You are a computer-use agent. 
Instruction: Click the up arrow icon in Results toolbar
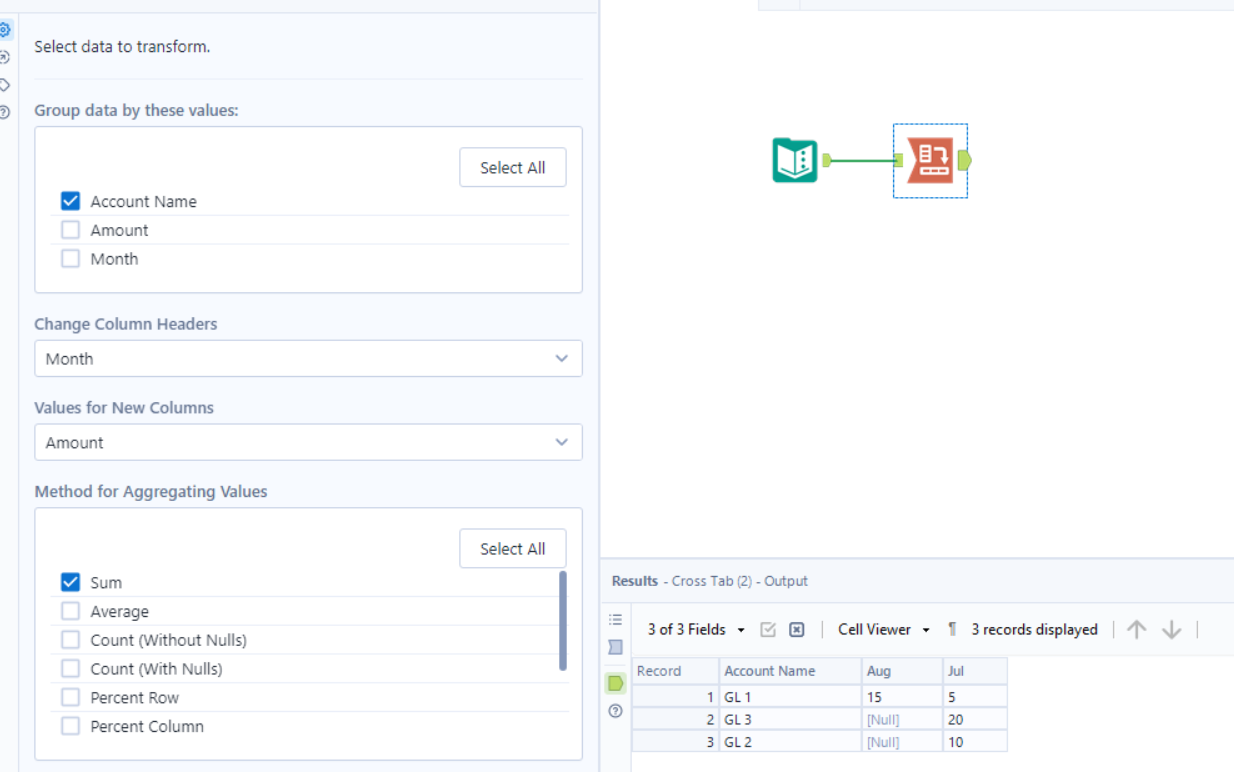(x=1135, y=629)
